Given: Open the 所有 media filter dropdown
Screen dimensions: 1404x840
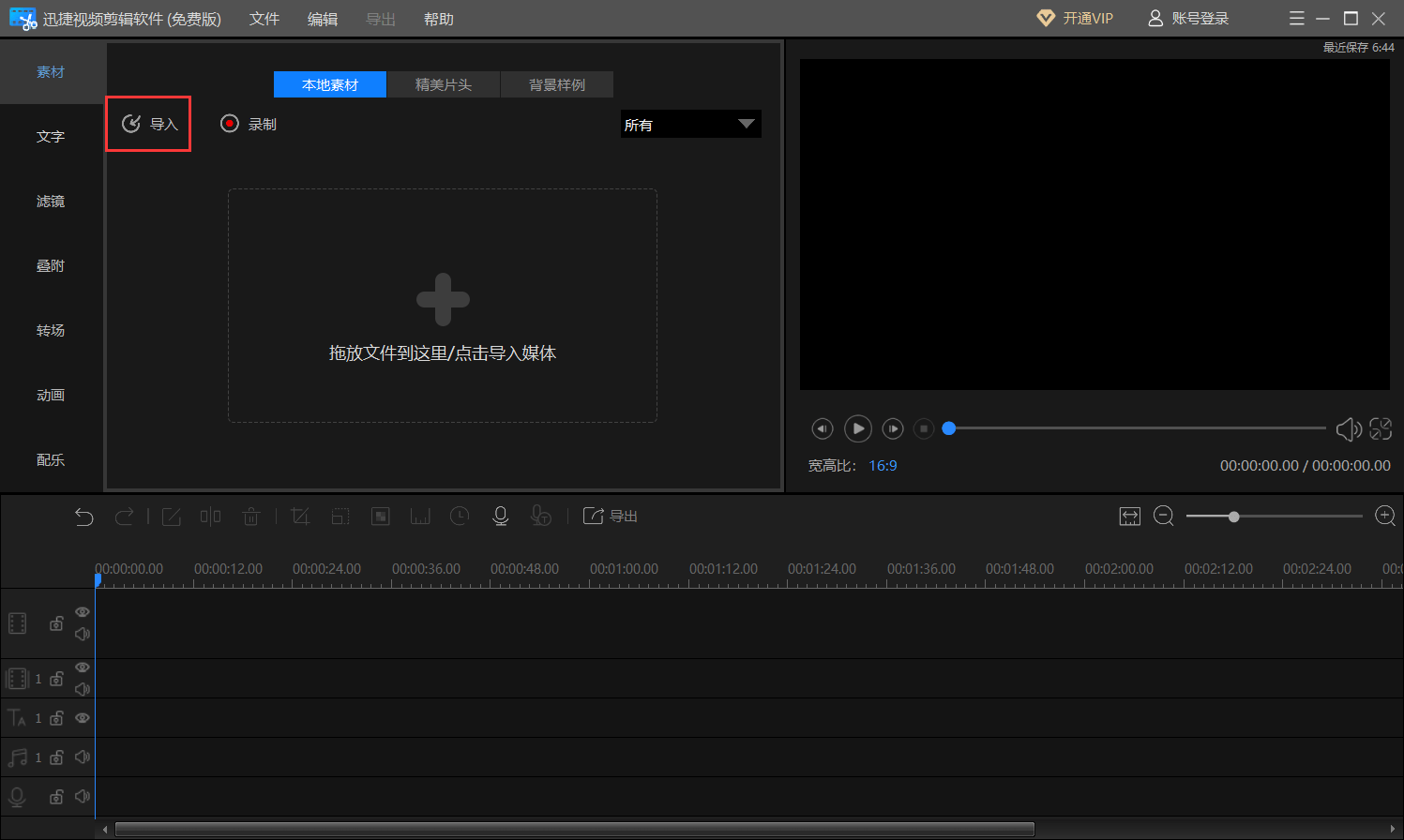Looking at the screenshot, I should tap(690, 125).
